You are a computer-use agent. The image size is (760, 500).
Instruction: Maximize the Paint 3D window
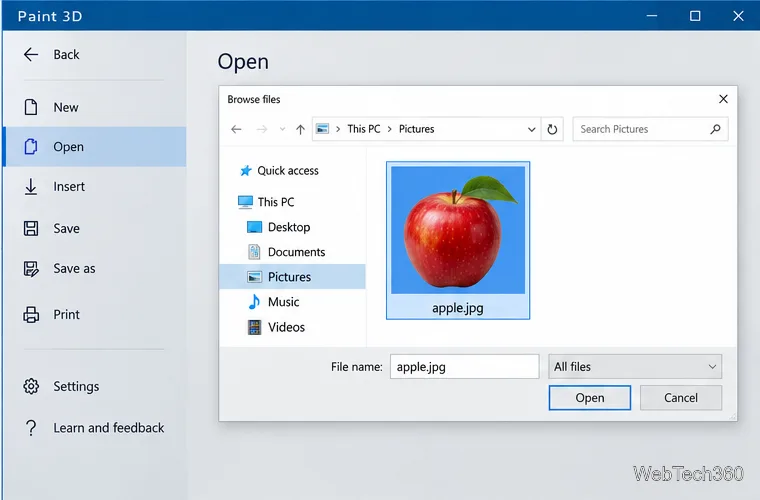point(695,16)
